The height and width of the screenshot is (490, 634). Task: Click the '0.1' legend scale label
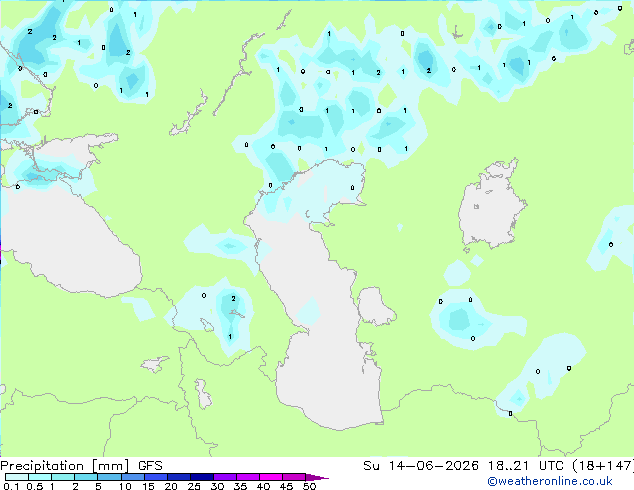click(x=11, y=486)
